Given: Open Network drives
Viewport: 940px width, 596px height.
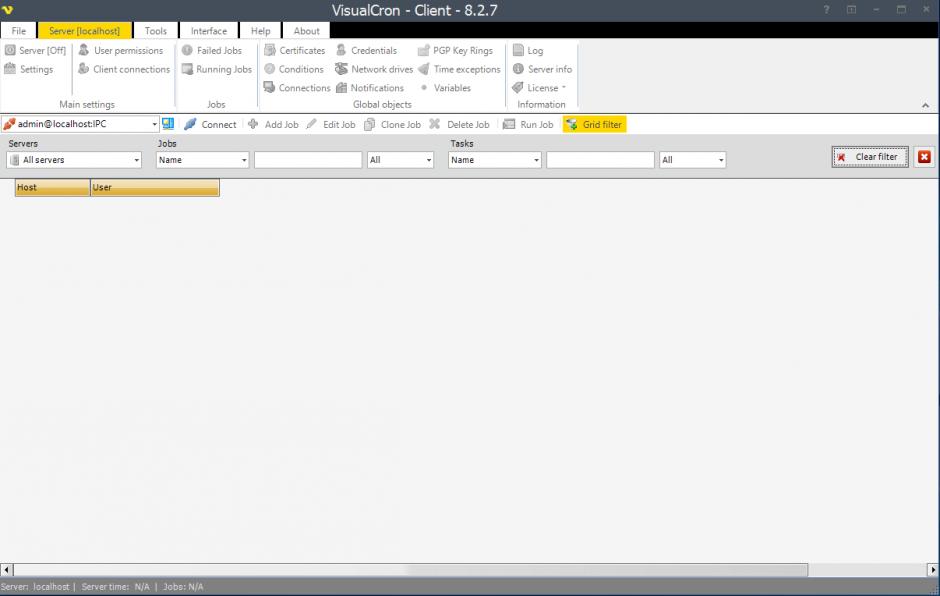Looking at the screenshot, I should coord(374,69).
